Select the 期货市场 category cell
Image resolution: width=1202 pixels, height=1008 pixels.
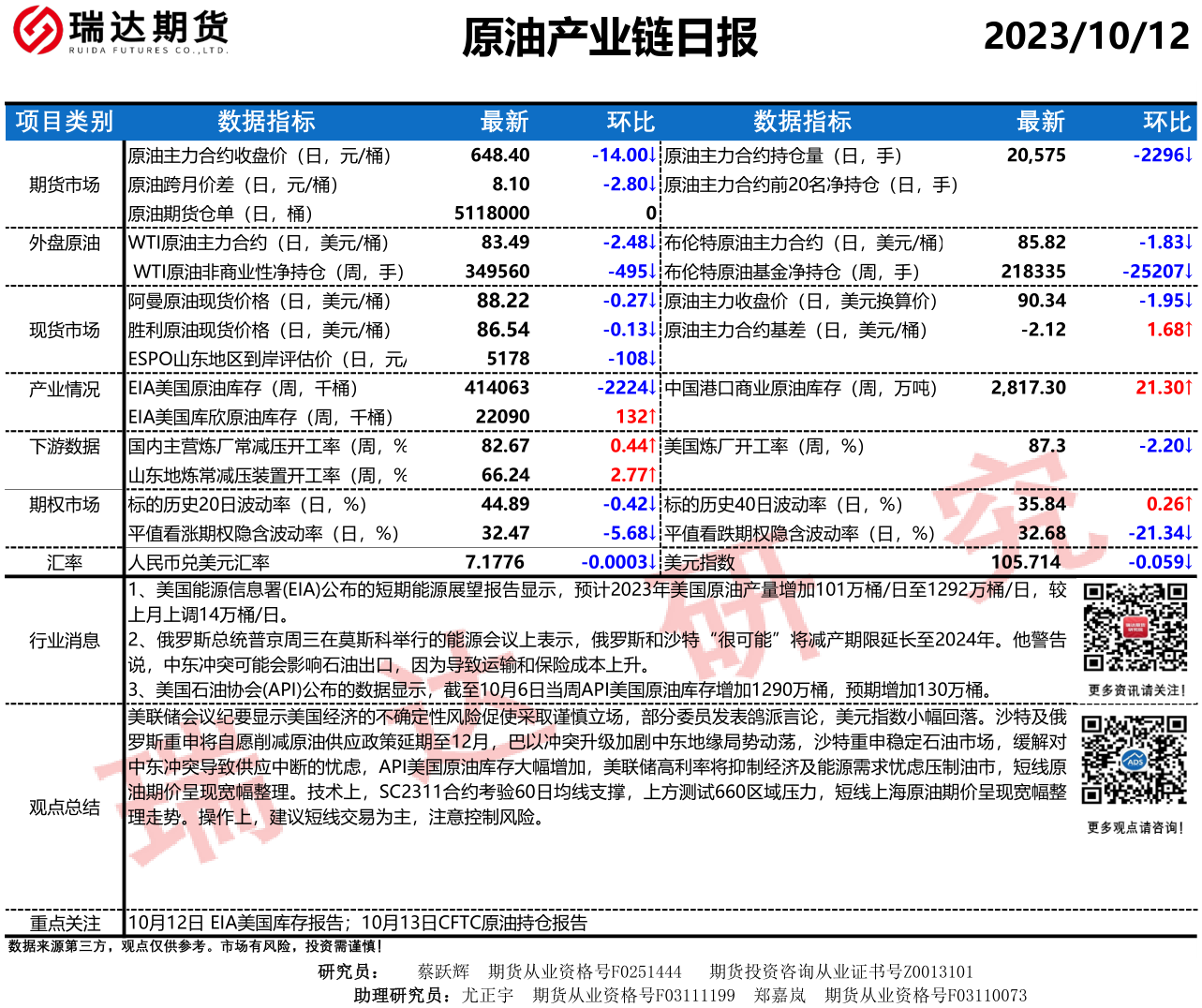(x=64, y=185)
